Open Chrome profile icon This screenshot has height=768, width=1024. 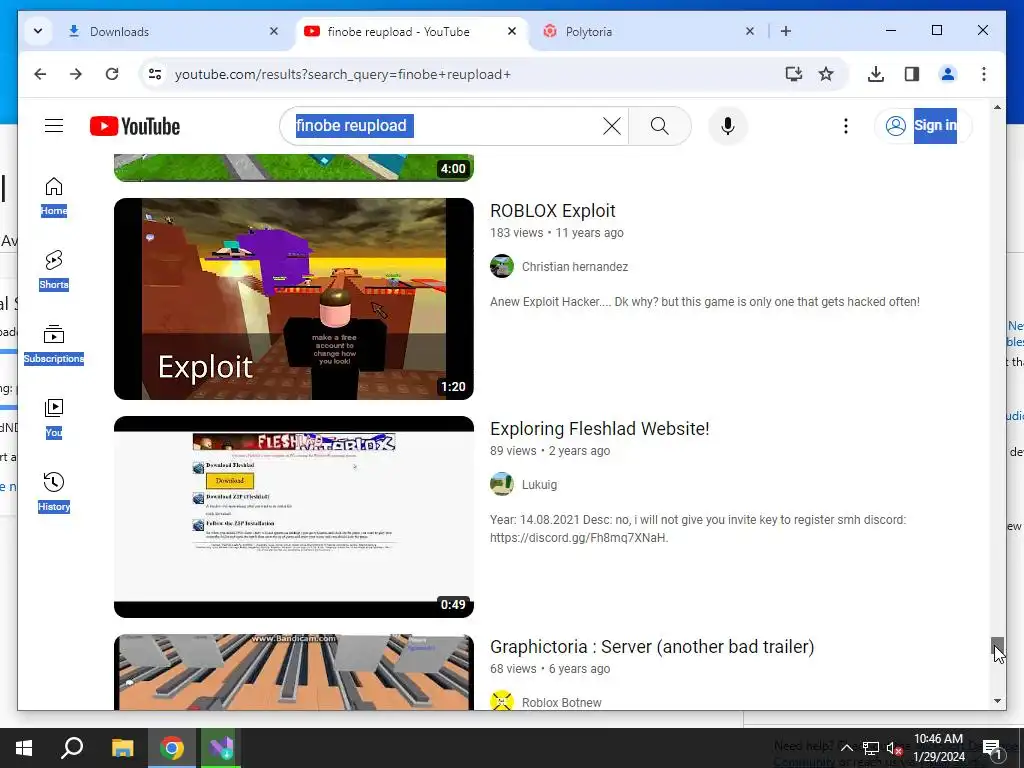[x=948, y=74]
